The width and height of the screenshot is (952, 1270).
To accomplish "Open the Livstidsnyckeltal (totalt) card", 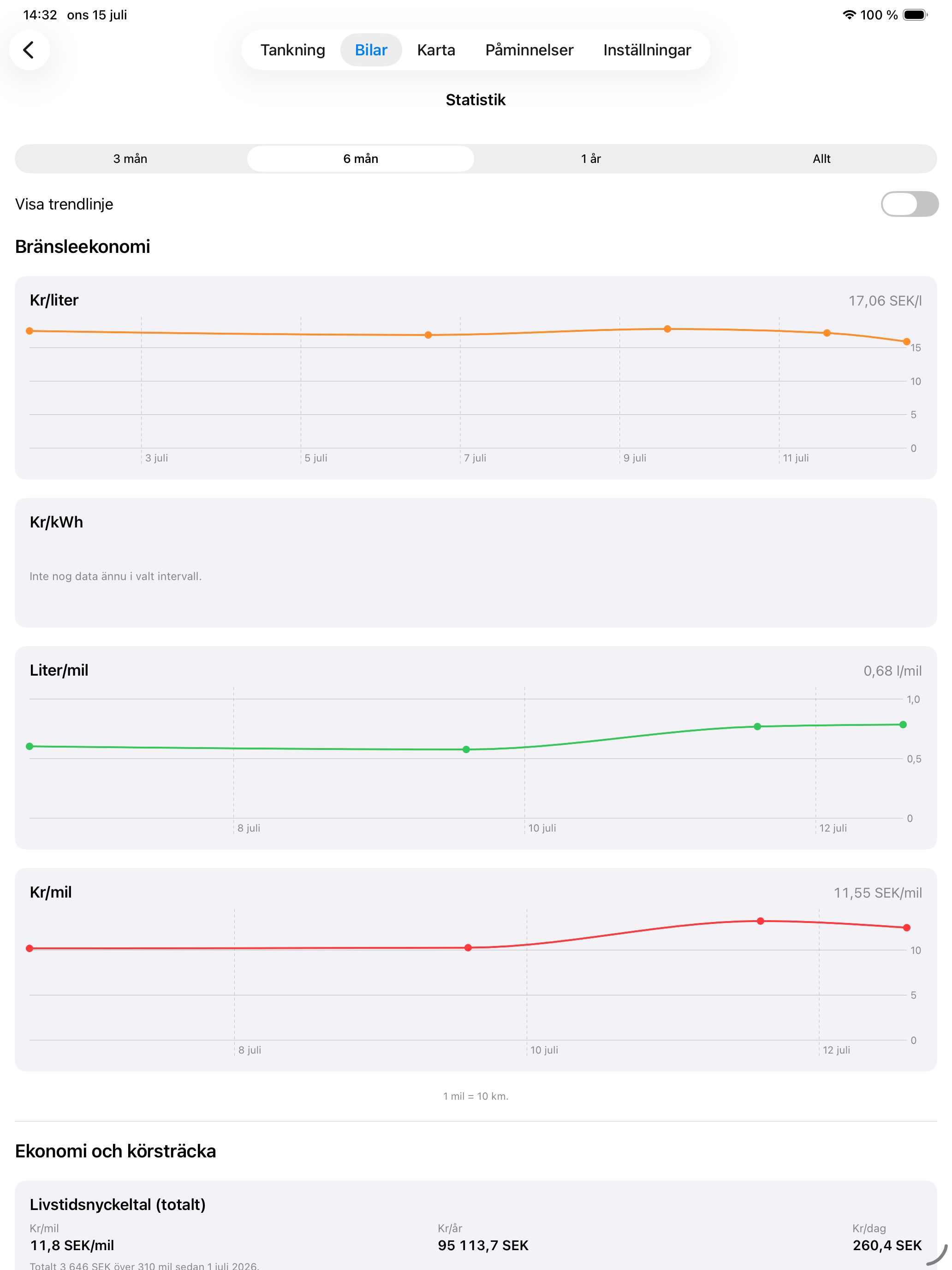I will click(476, 1225).
